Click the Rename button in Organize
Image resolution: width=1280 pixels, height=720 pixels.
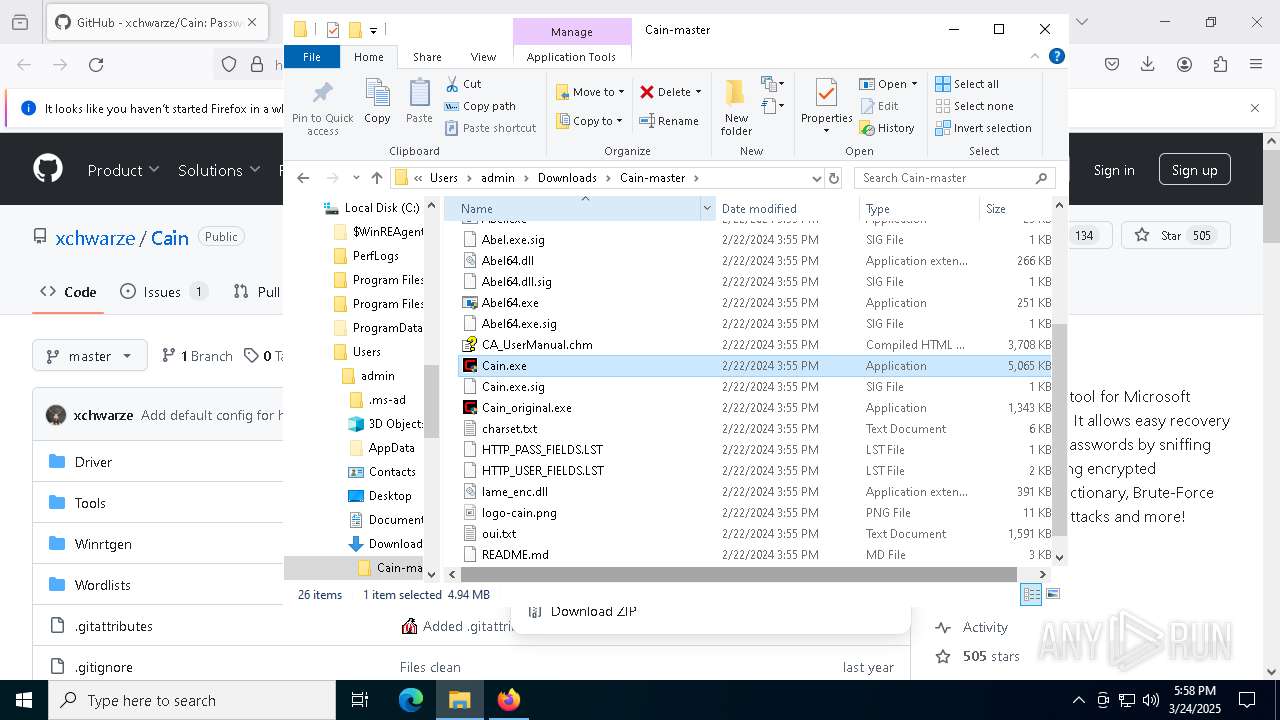click(x=669, y=121)
